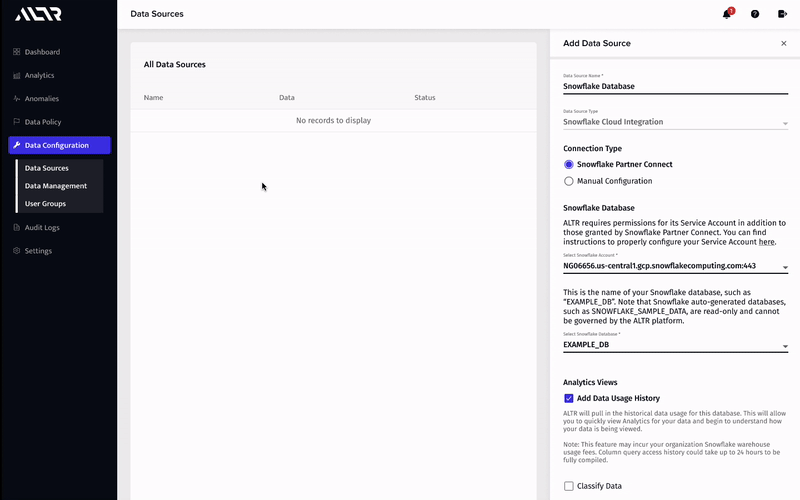
Task: Open the Select Snowflake Database dropdown
Action: (676, 345)
